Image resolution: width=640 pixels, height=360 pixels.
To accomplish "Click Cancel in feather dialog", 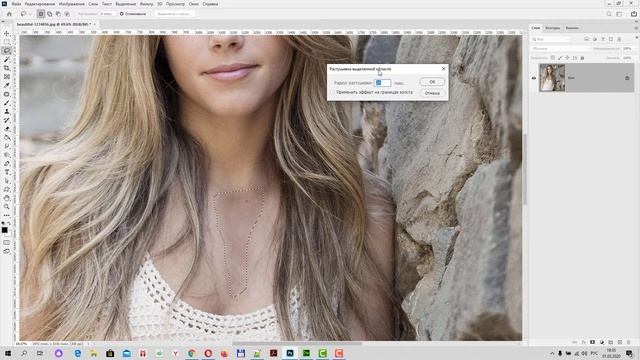I will pos(432,93).
